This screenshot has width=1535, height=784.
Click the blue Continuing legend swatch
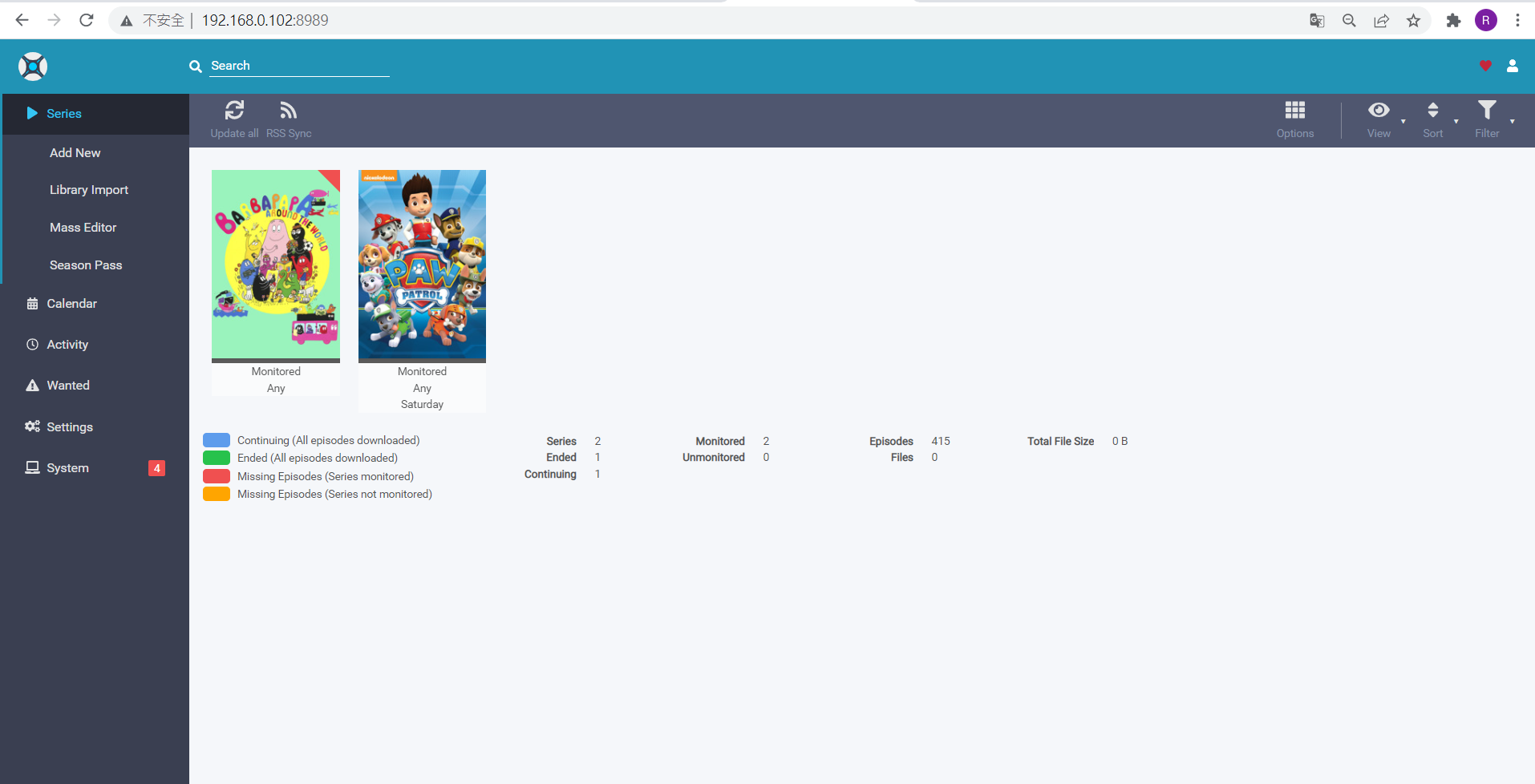[x=217, y=440]
